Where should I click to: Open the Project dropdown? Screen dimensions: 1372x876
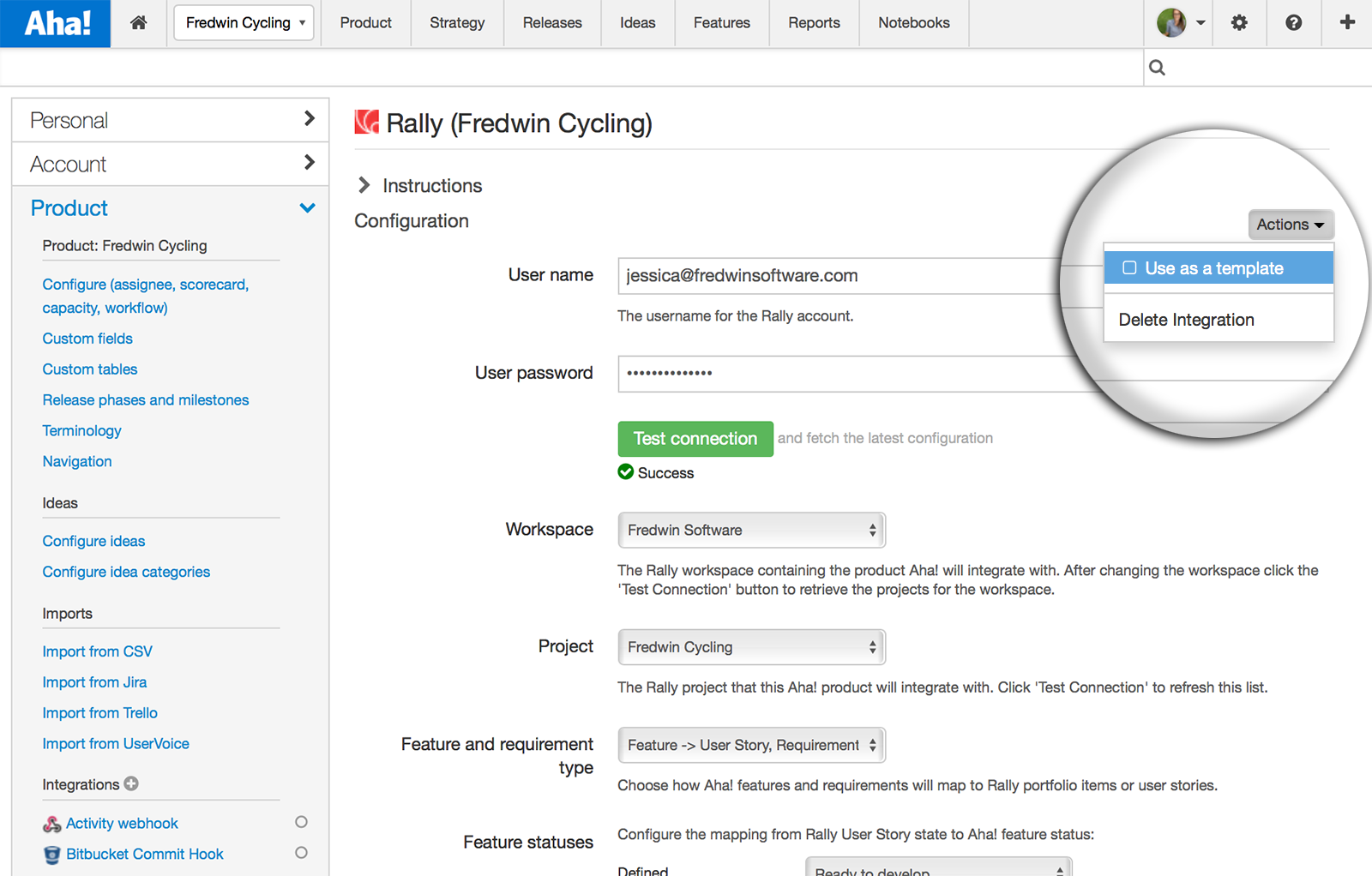pyautogui.click(x=751, y=647)
